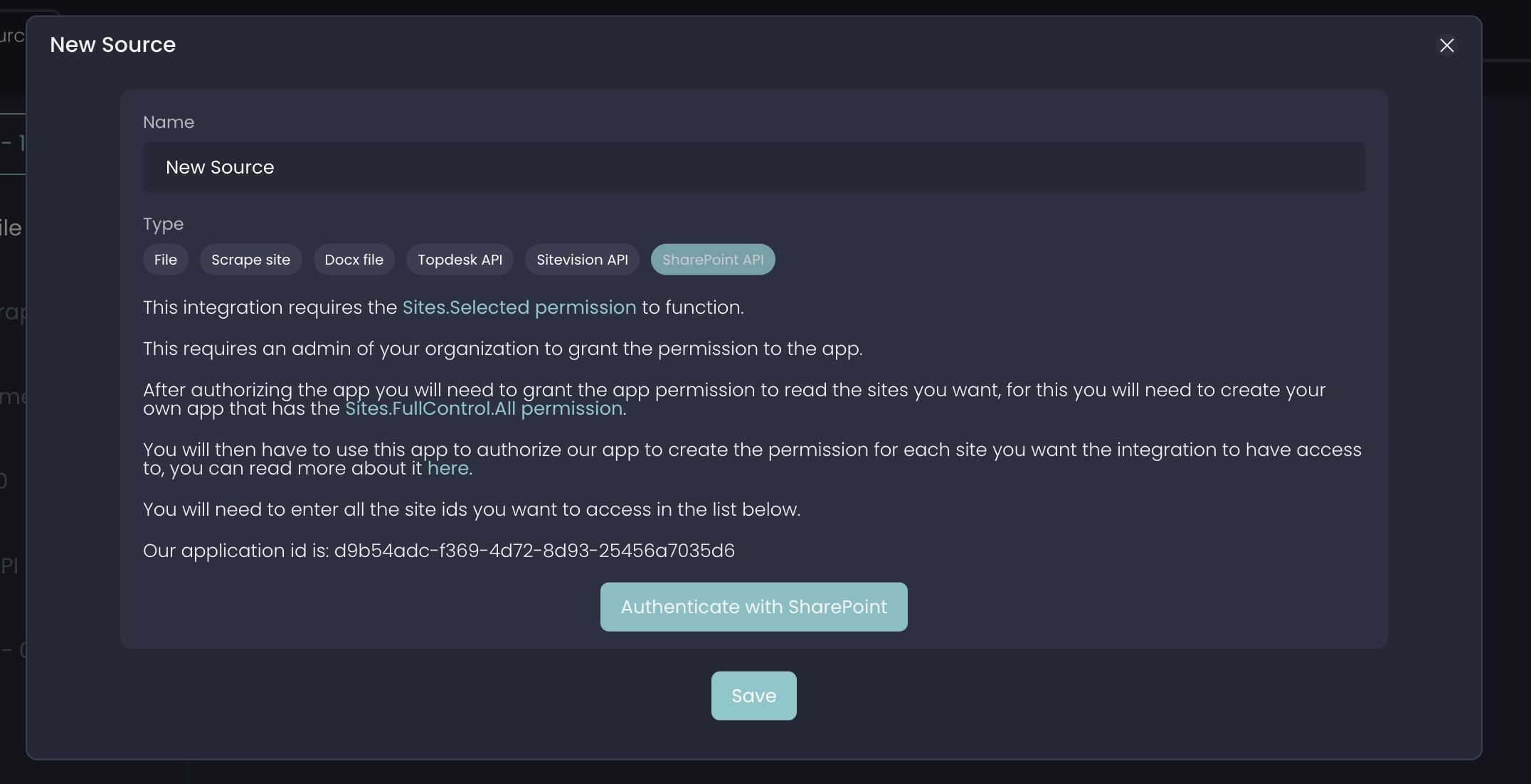Viewport: 1531px width, 784px height.
Task: Follow the 'here' read more link
Action: click(x=447, y=468)
